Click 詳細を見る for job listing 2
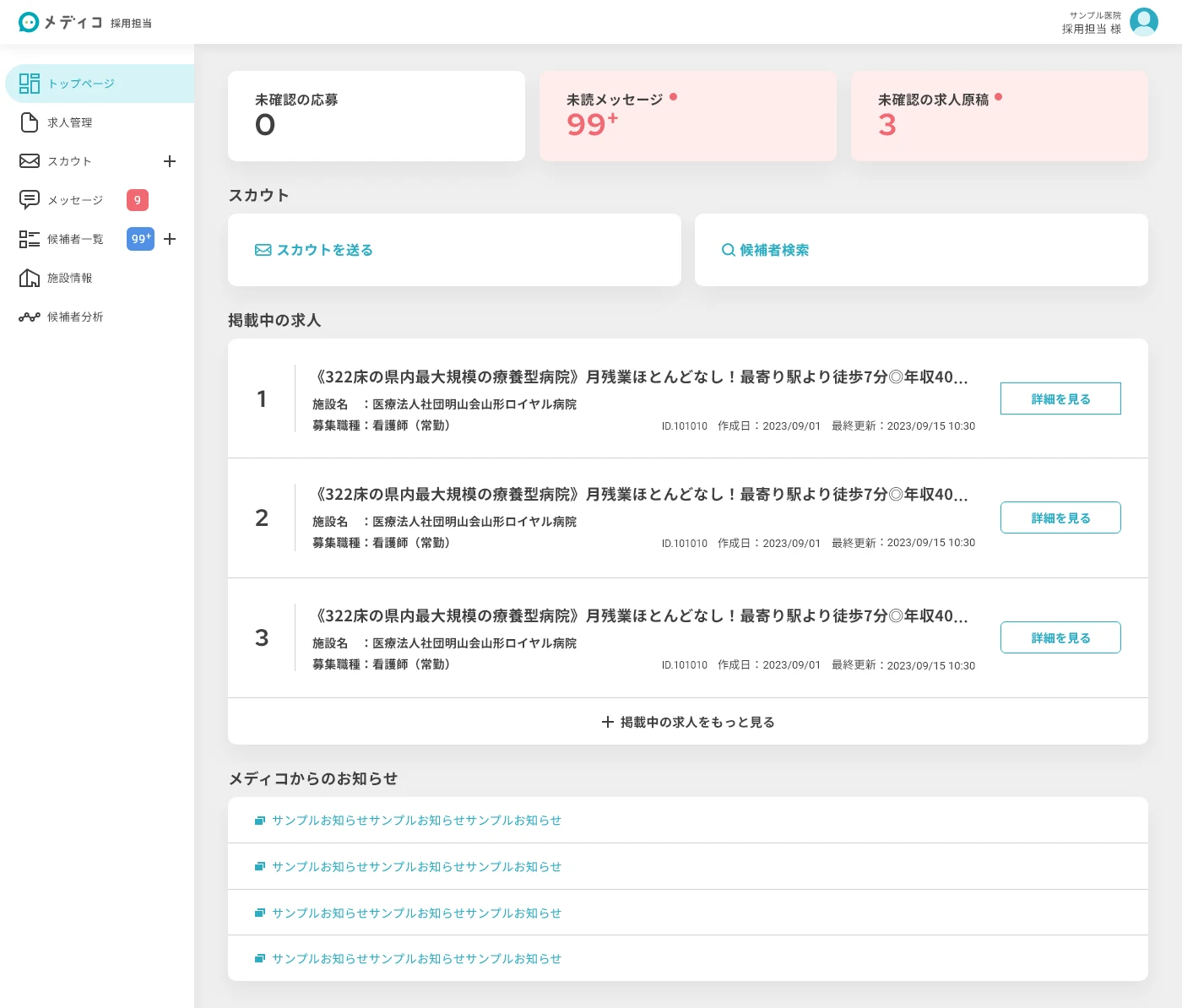 point(1060,518)
